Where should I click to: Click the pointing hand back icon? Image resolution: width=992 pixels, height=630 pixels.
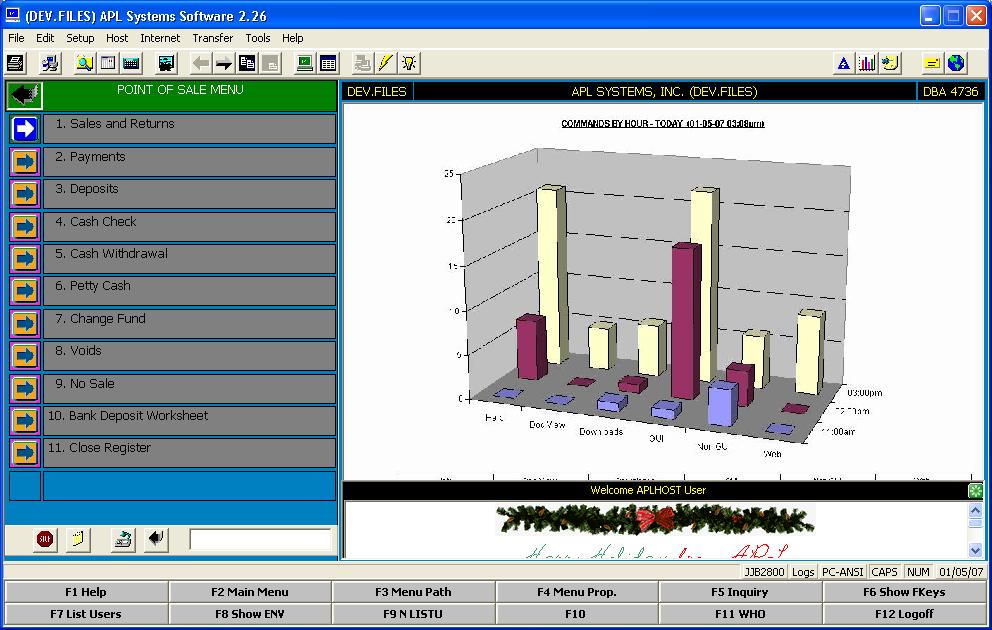point(25,95)
